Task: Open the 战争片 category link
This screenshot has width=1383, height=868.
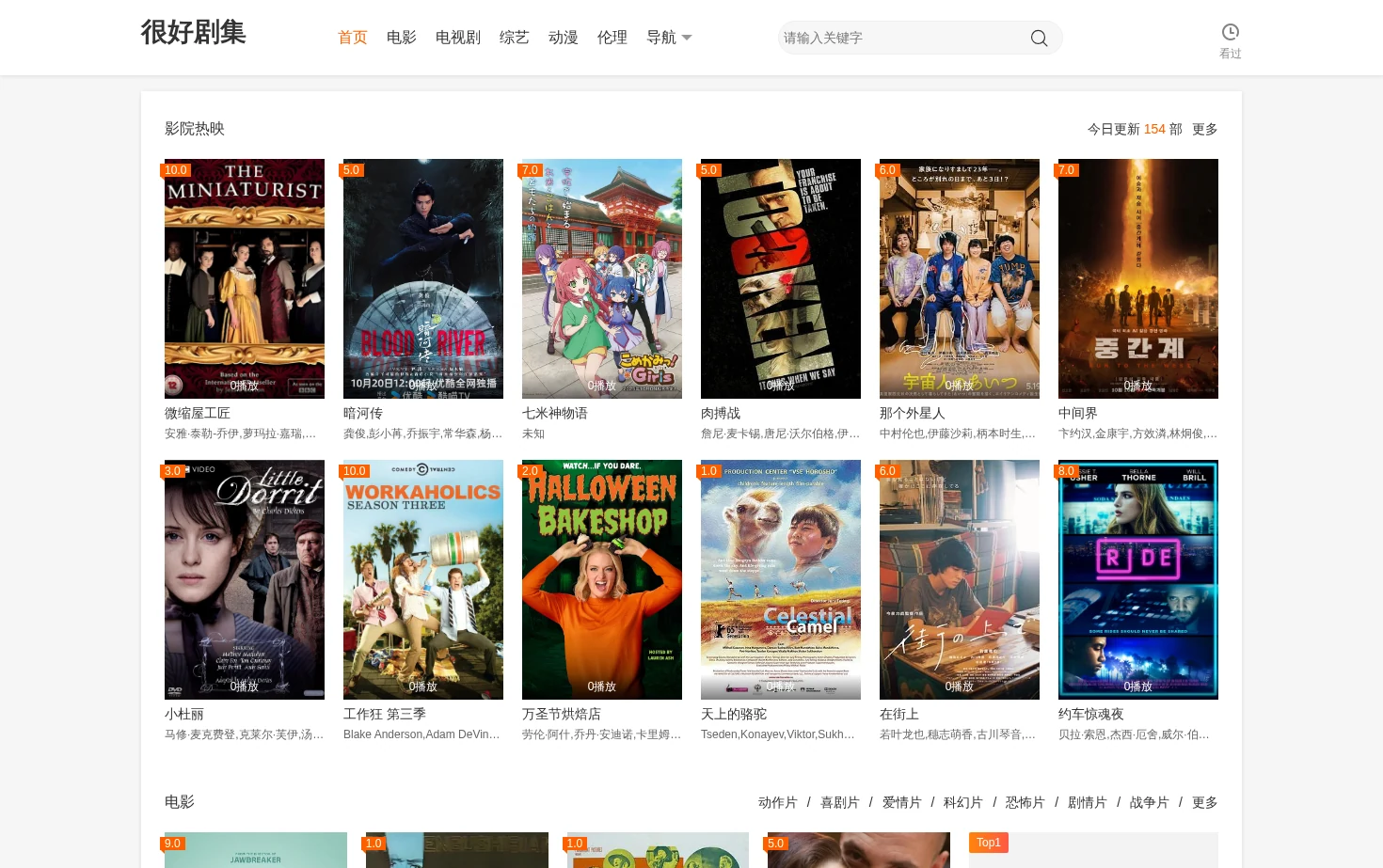Action: click(1150, 802)
